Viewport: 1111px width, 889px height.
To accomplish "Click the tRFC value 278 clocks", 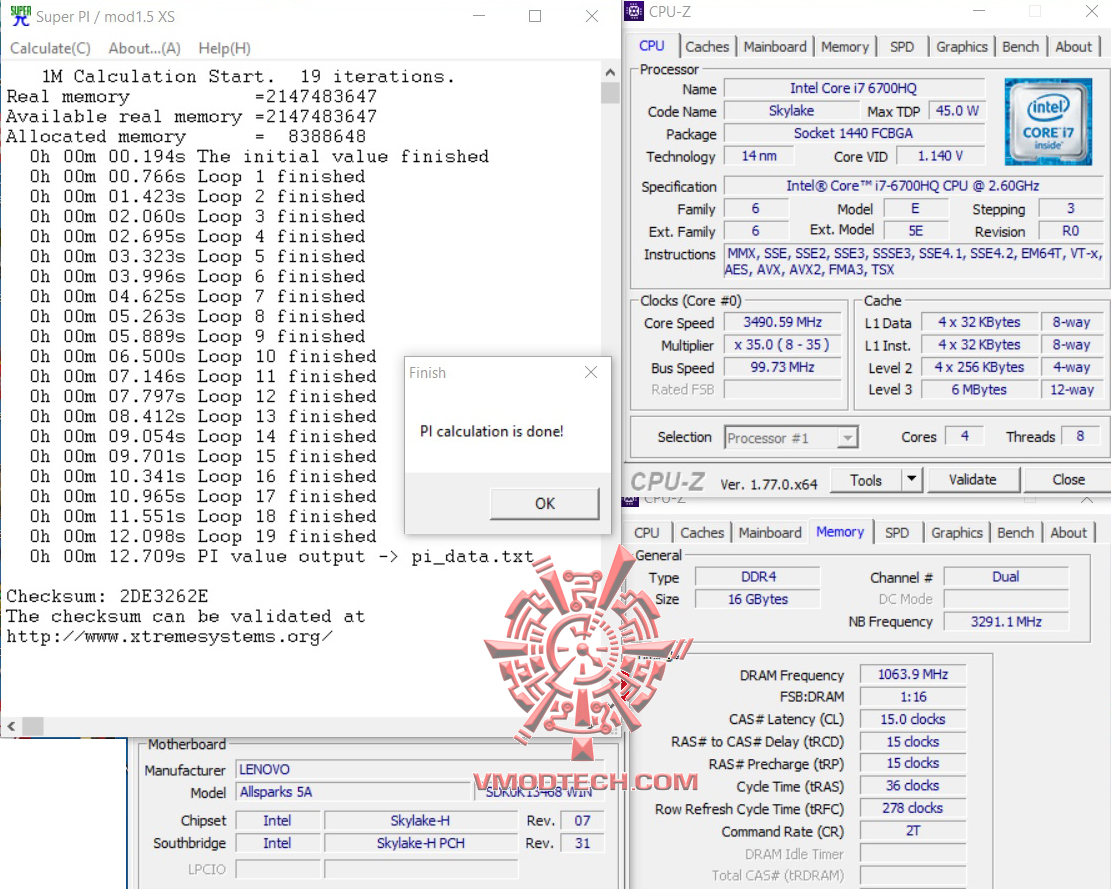I will pyautogui.click(x=913, y=808).
